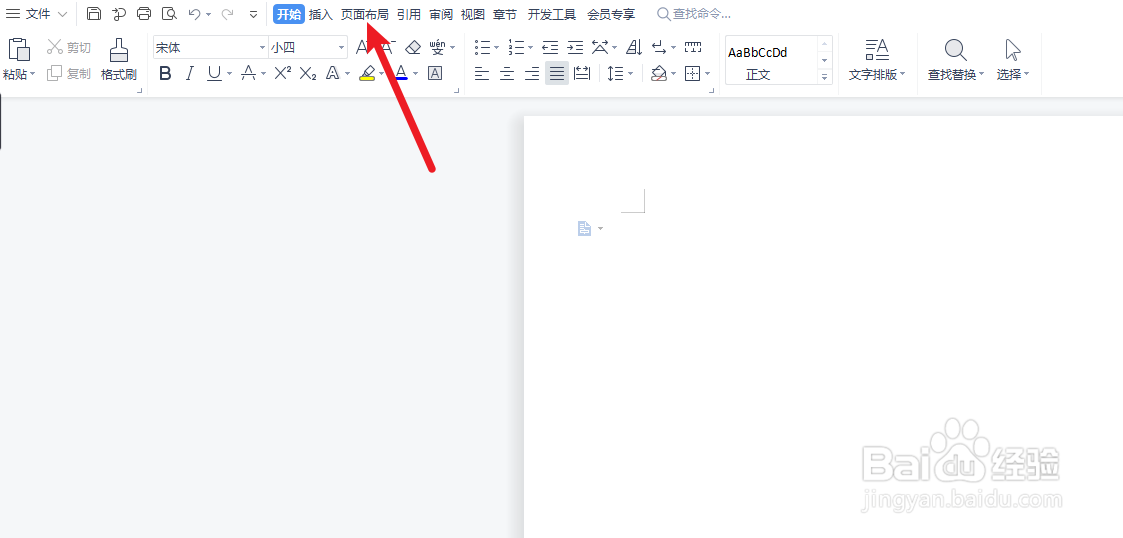Click the Paste clipboard icon
Image resolution: width=1123 pixels, height=538 pixels.
tap(19, 49)
